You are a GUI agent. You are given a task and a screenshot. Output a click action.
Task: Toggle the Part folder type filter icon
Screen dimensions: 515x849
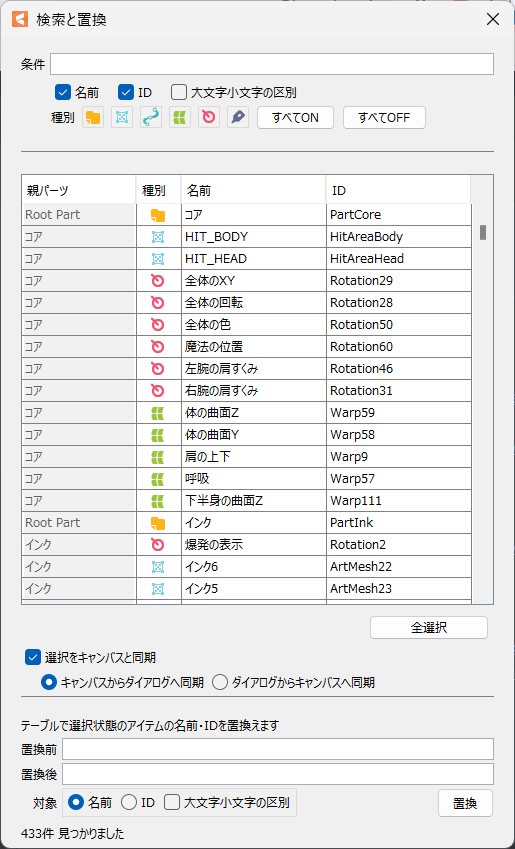pos(93,117)
